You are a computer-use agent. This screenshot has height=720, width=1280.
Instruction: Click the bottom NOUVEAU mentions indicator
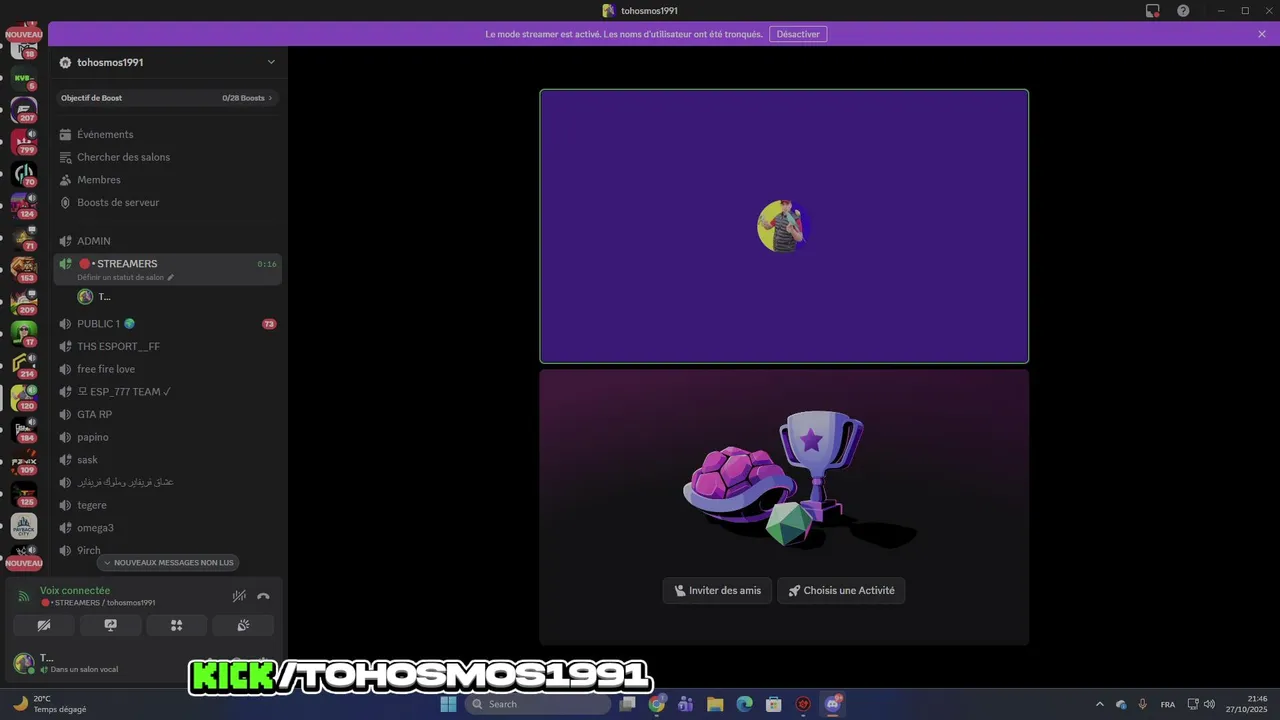(24, 563)
